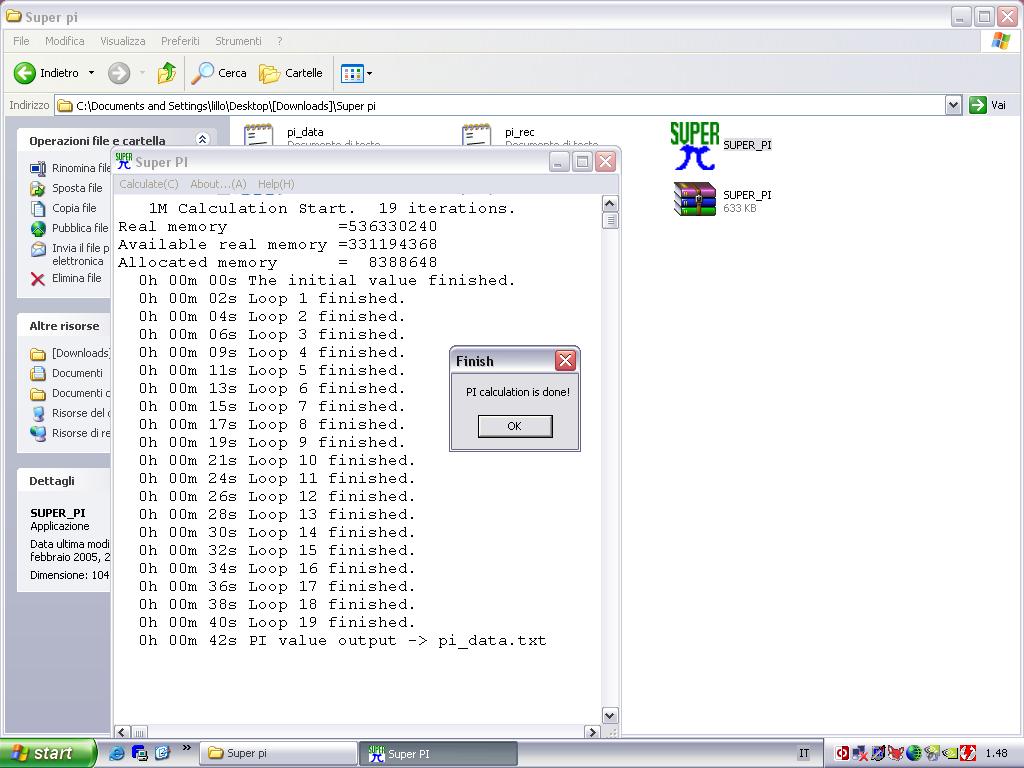This screenshot has height=768, width=1024.
Task: Open the Strumenti menu
Action: 238,41
